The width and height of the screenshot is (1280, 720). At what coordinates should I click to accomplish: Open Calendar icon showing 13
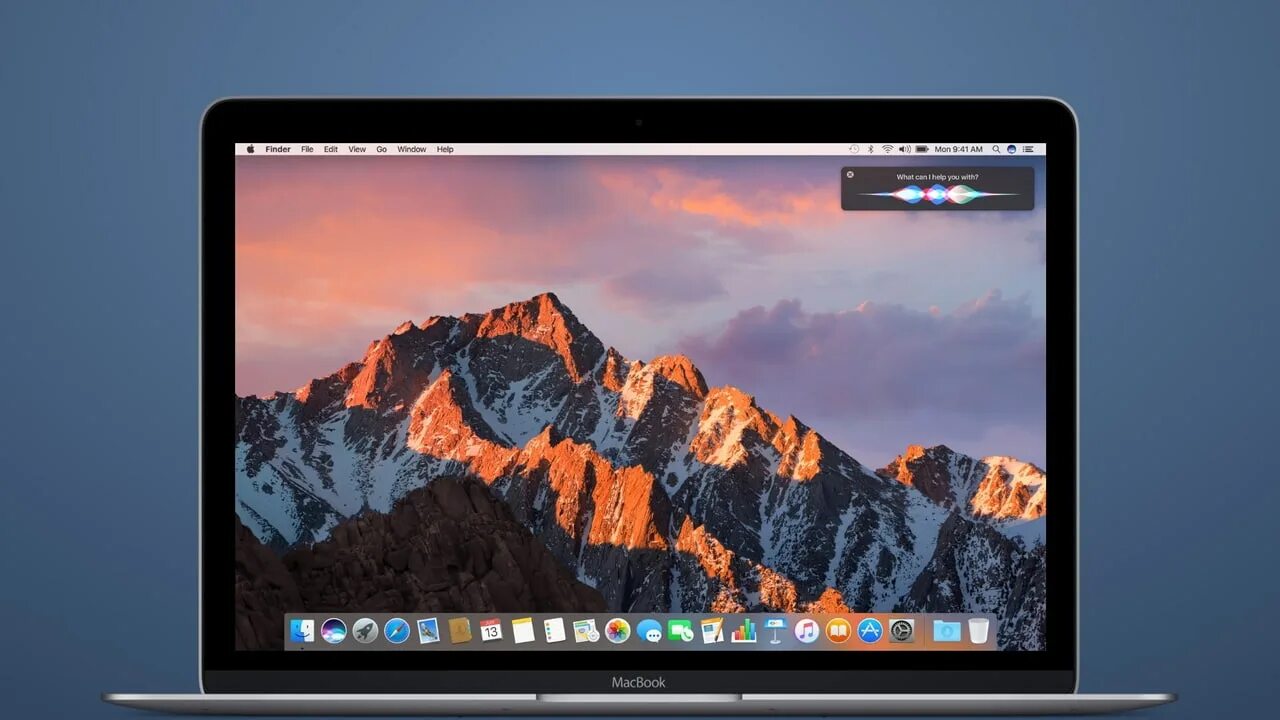[491, 631]
